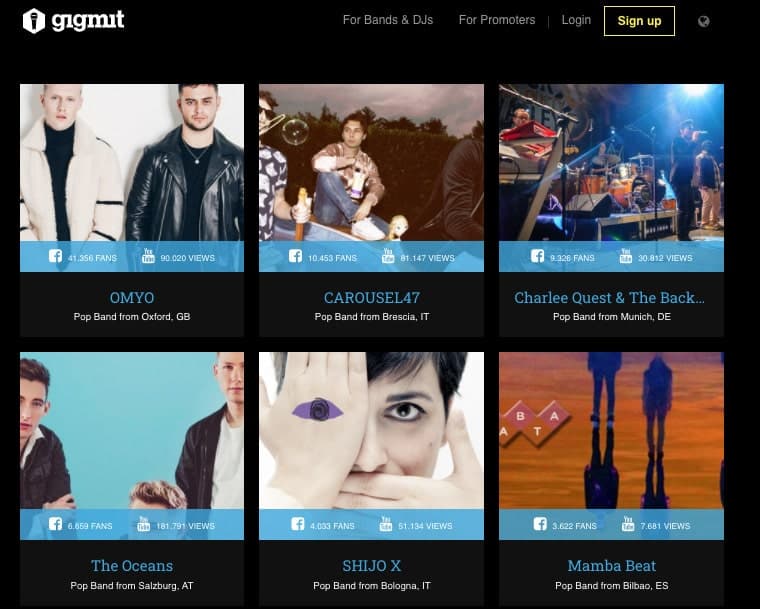Open the SHIJO X band photo thumbnail

tap(371, 431)
